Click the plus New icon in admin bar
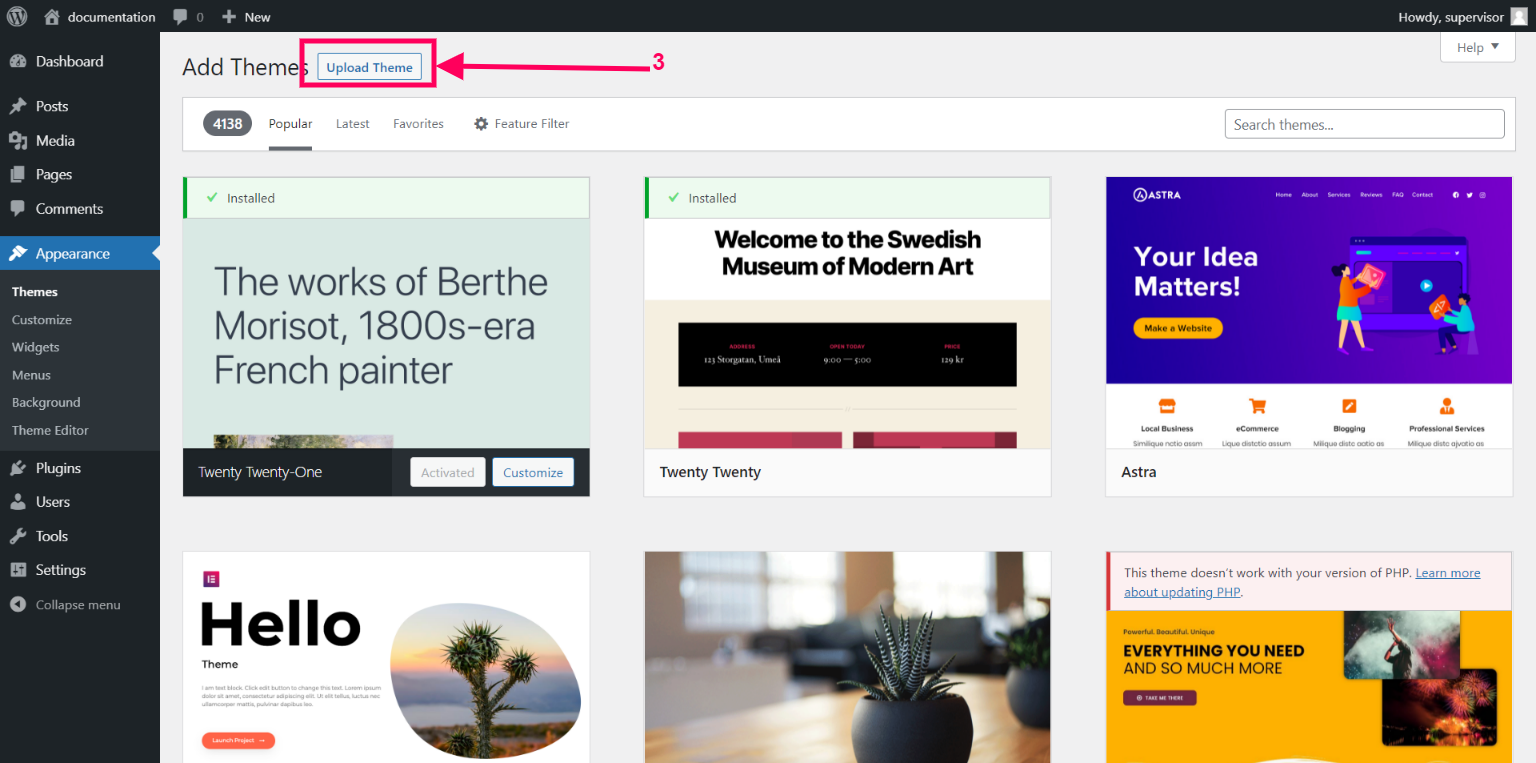Image resolution: width=1536 pixels, height=763 pixels. click(x=229, y=17)
